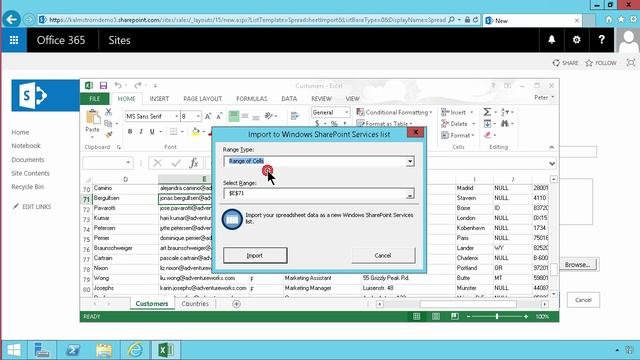
Task: Click the fill color bucket icon
Action: (x=196, y=131)
